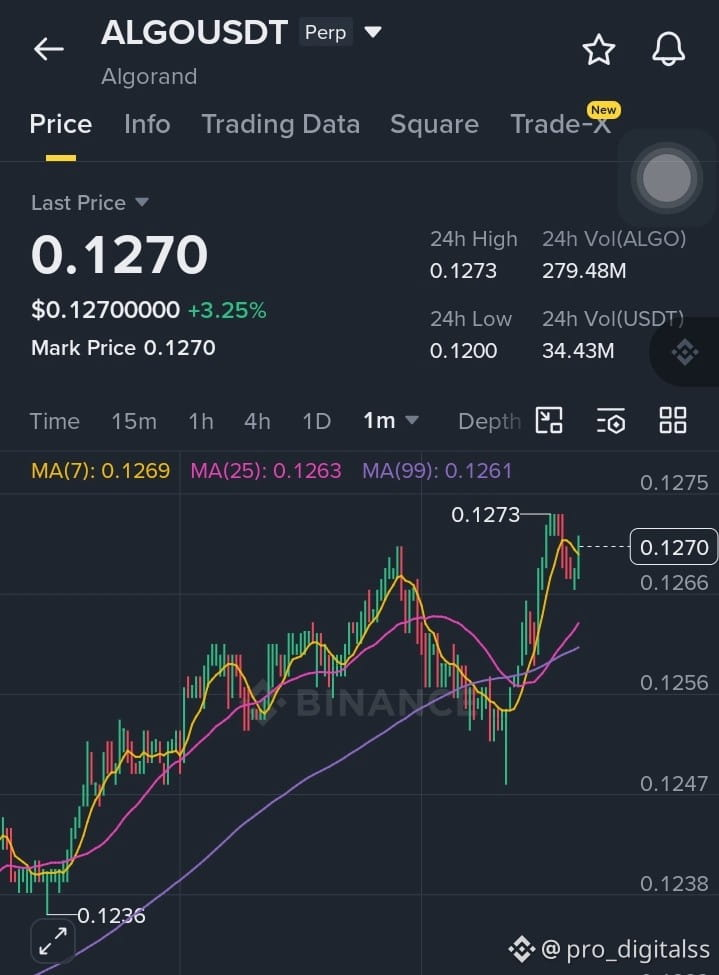This screenshot has width=719, height=975.
Task: Open the ALGOUSDT Perp pair selector dropdown
Action: coord(373,32)
